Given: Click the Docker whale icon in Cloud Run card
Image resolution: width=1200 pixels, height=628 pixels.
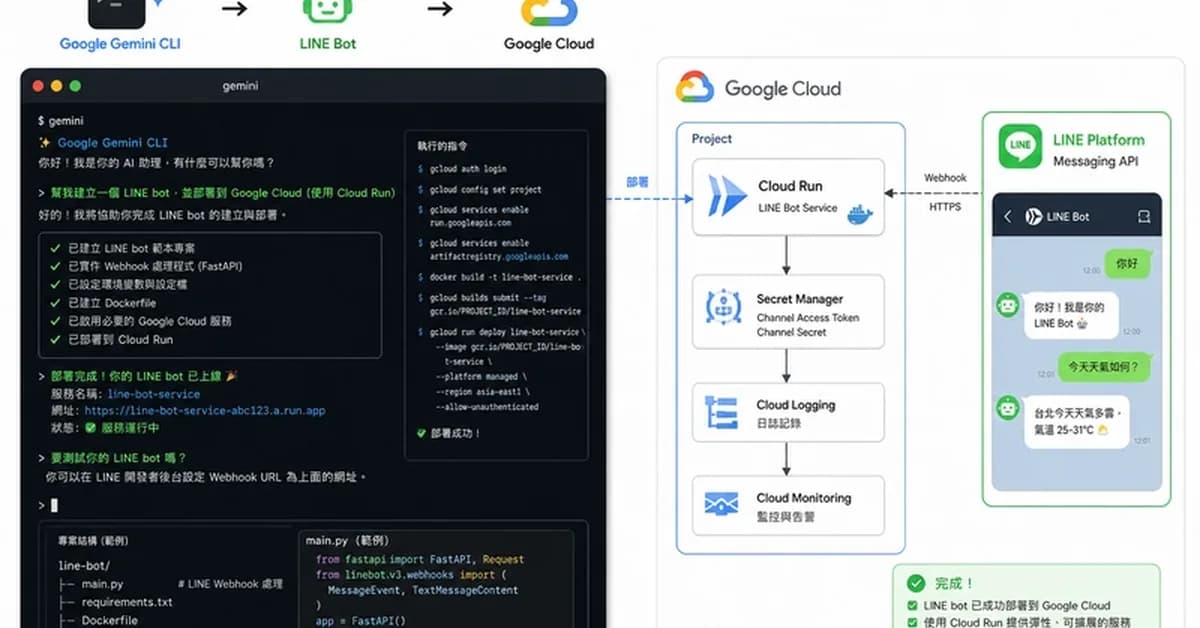Looking at the screenshot, I should tap(860, 215).
